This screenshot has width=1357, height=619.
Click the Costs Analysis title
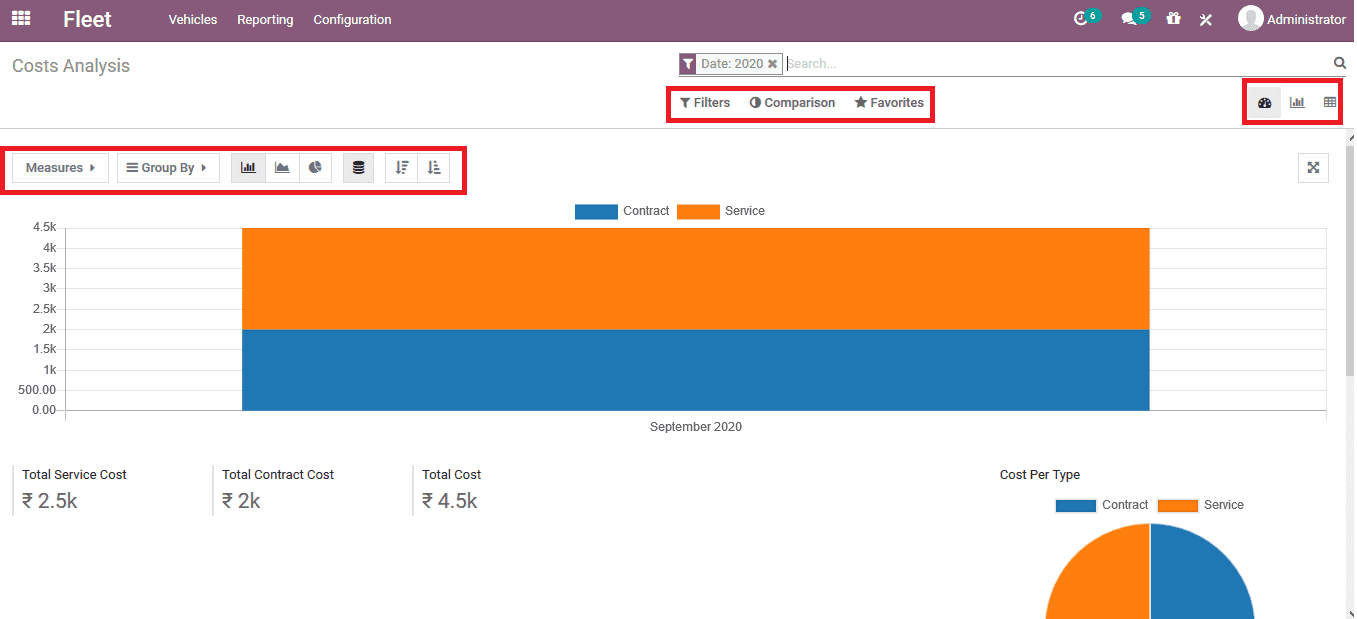[x=71, y=66]
